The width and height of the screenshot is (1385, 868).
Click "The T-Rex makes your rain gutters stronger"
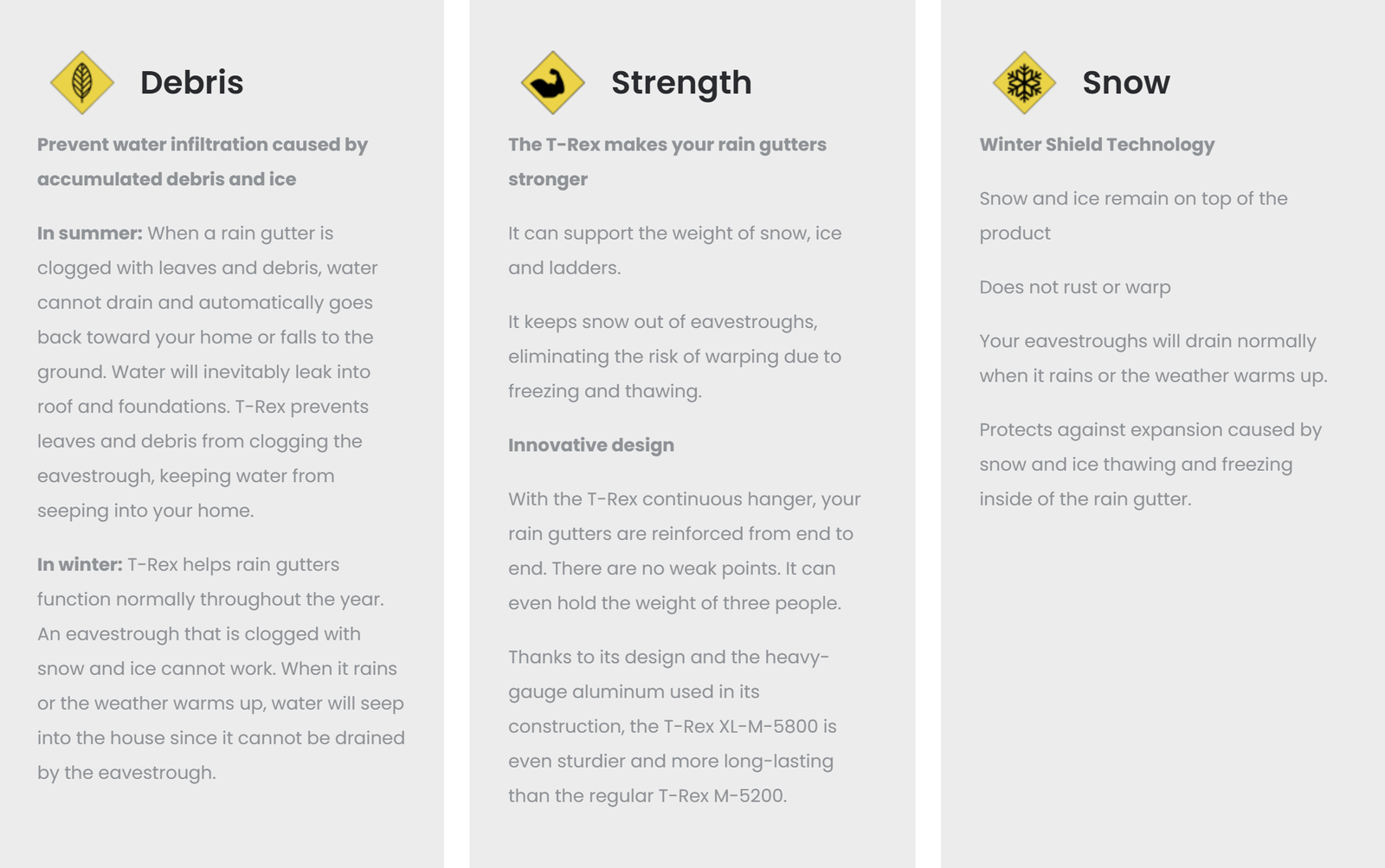point(667,162)
